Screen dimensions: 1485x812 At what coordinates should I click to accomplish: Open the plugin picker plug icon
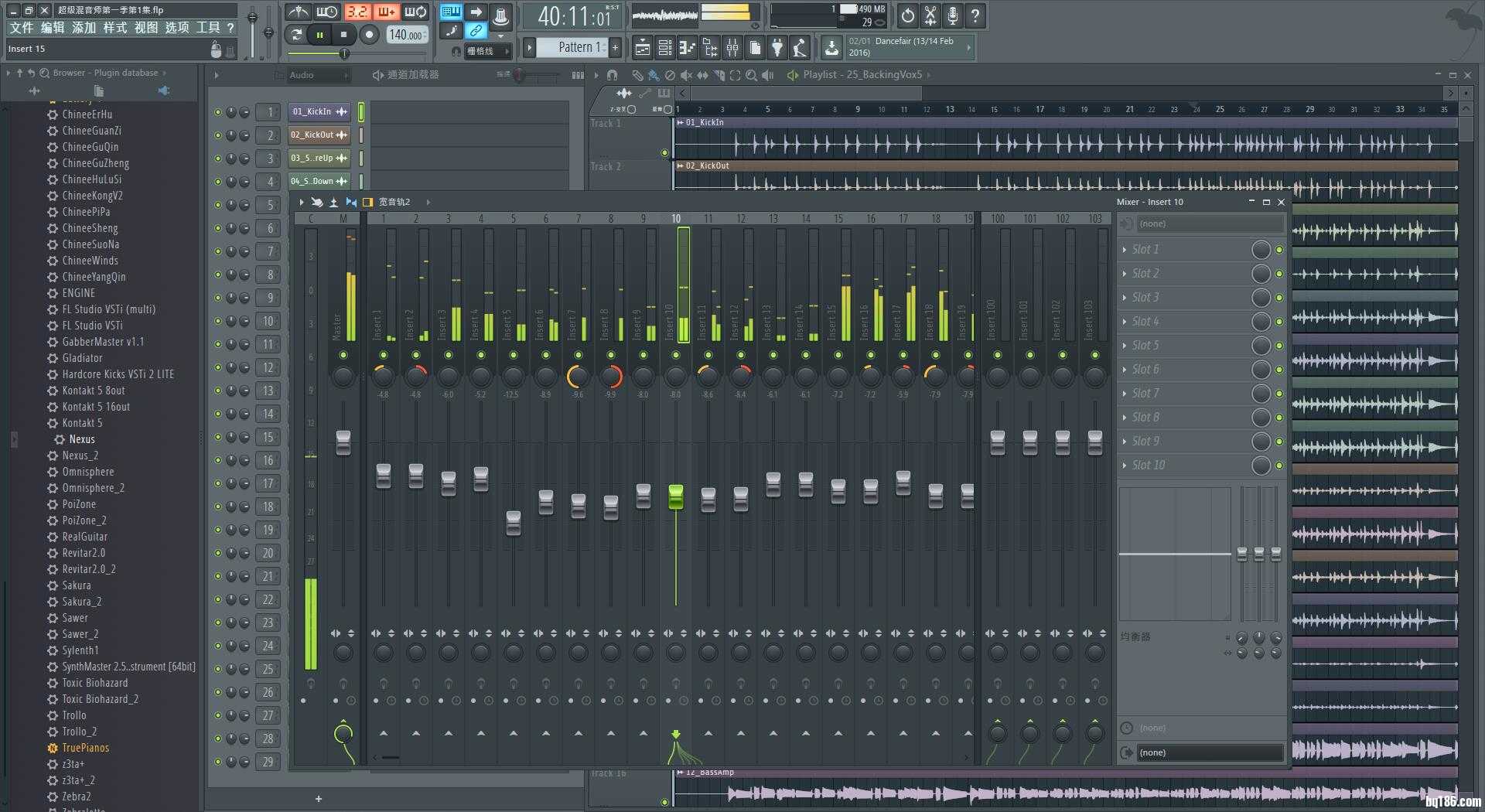coord(777,48)
